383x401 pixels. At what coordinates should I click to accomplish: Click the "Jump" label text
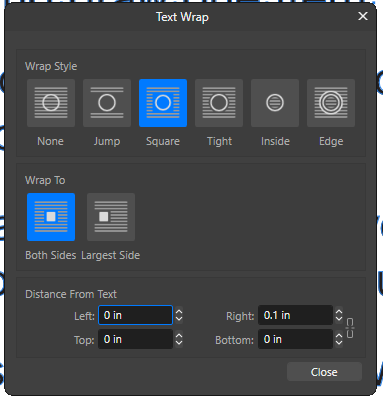coord(107,141)
